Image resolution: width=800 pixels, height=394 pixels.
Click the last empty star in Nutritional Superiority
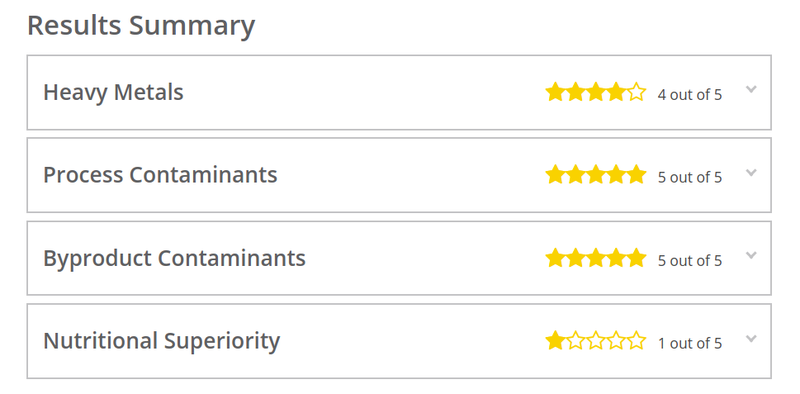coord(637,341)
